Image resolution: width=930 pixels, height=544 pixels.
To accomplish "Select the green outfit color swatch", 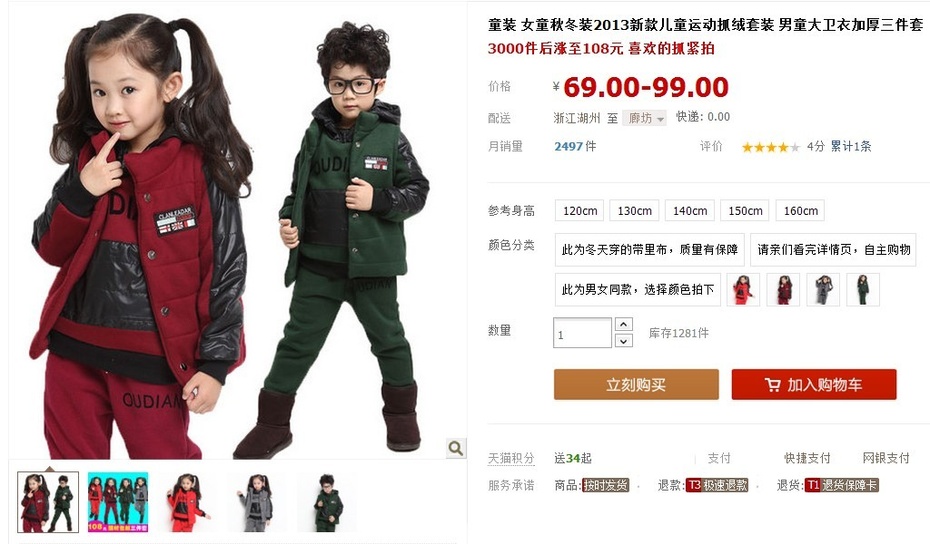I will (863, 290).
